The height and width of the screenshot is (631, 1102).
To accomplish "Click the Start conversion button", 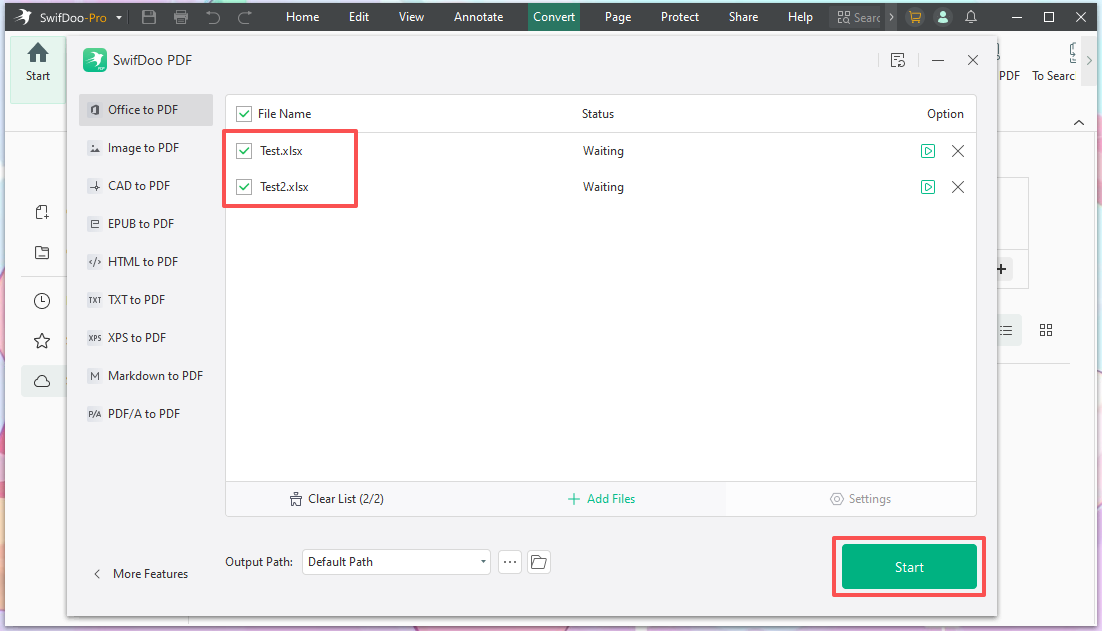I will point(908,566).
